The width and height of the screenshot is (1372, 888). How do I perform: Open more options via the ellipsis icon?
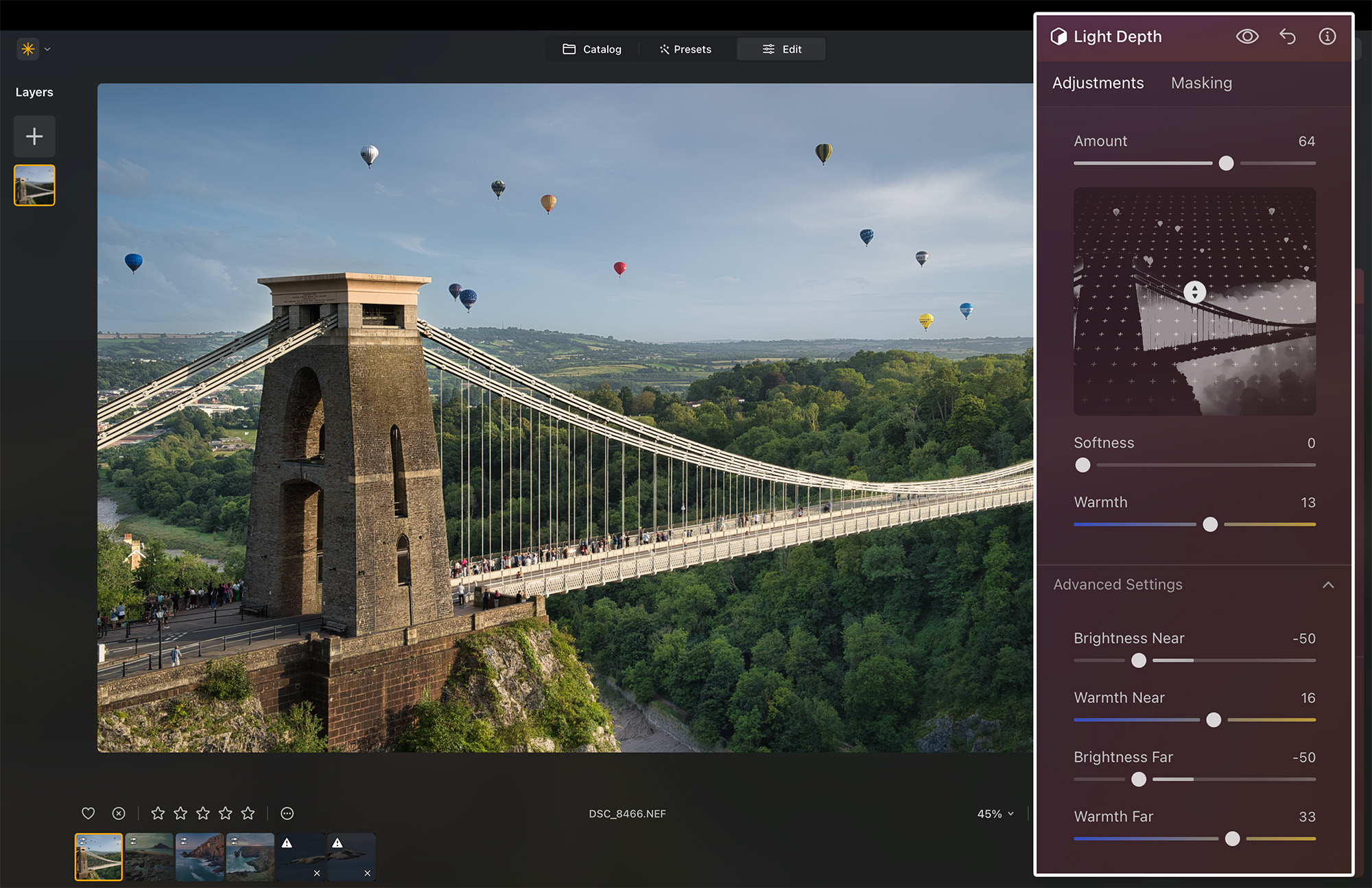tap(287, 813)
